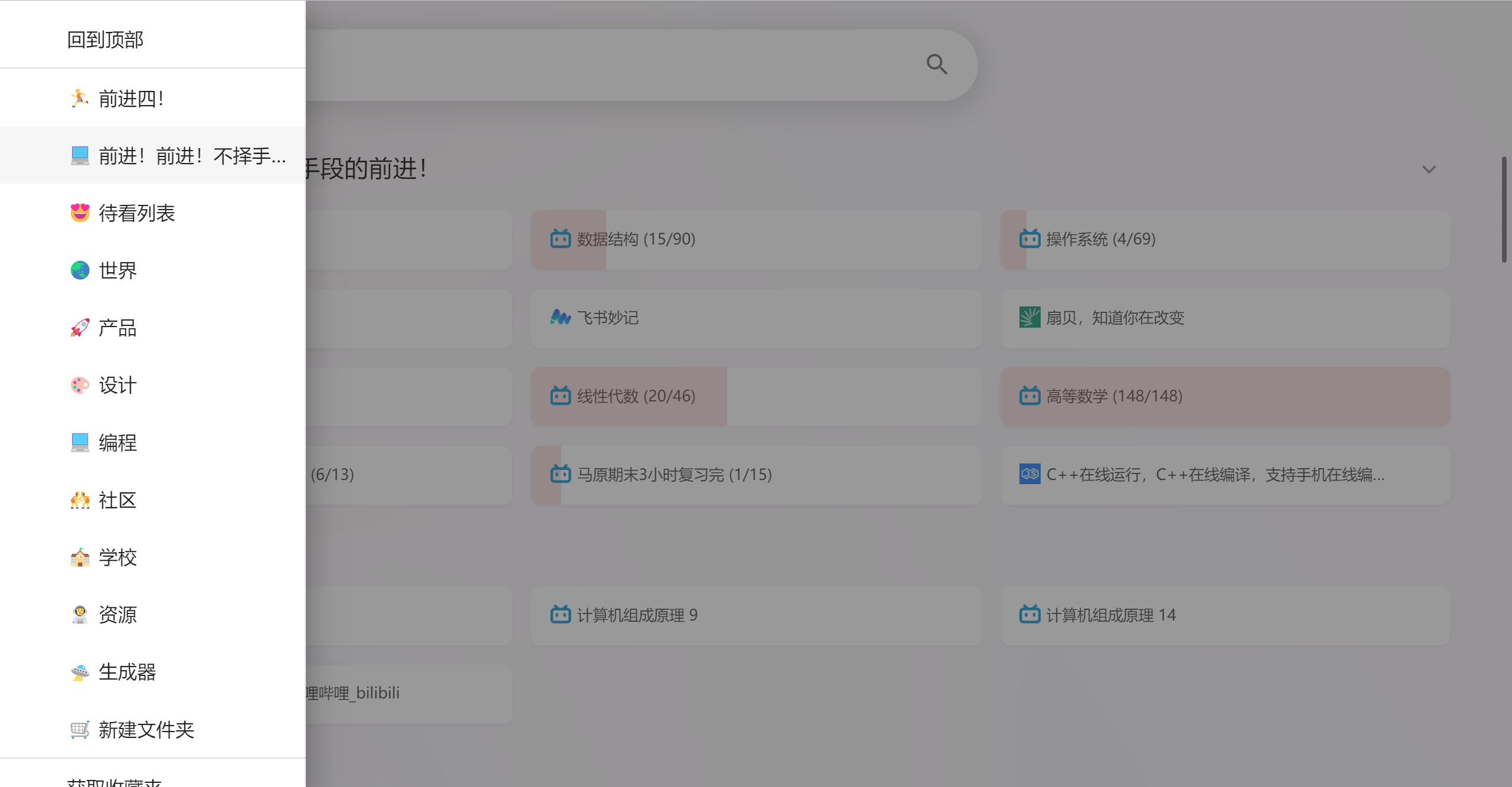Viewport: 1512px width, 787px height.
Task: Click the shopping cart icon by 新建文件夹
Action: pyautogui.click(x=80, y=730)
